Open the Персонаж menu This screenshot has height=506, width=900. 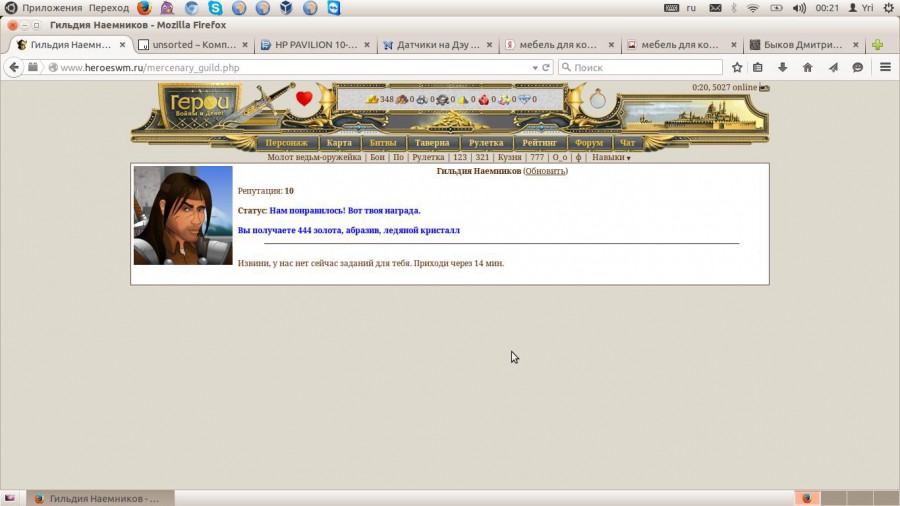(x=287, y=143)
